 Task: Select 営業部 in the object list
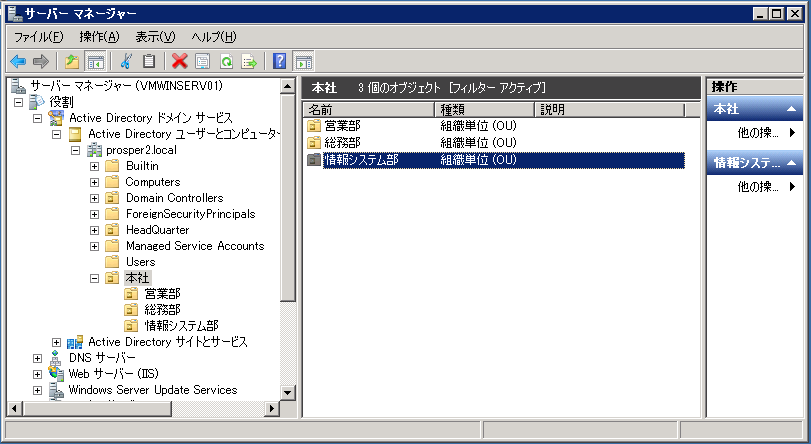coord(342,126)
